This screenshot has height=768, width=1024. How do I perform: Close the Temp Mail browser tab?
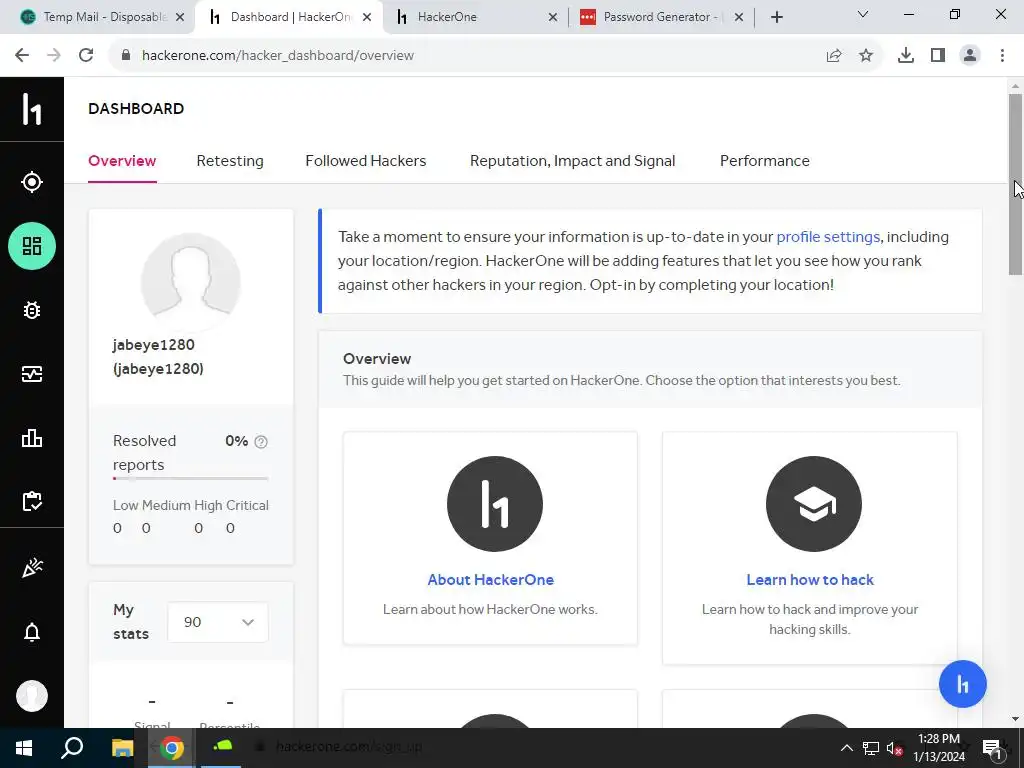point(180,17)
